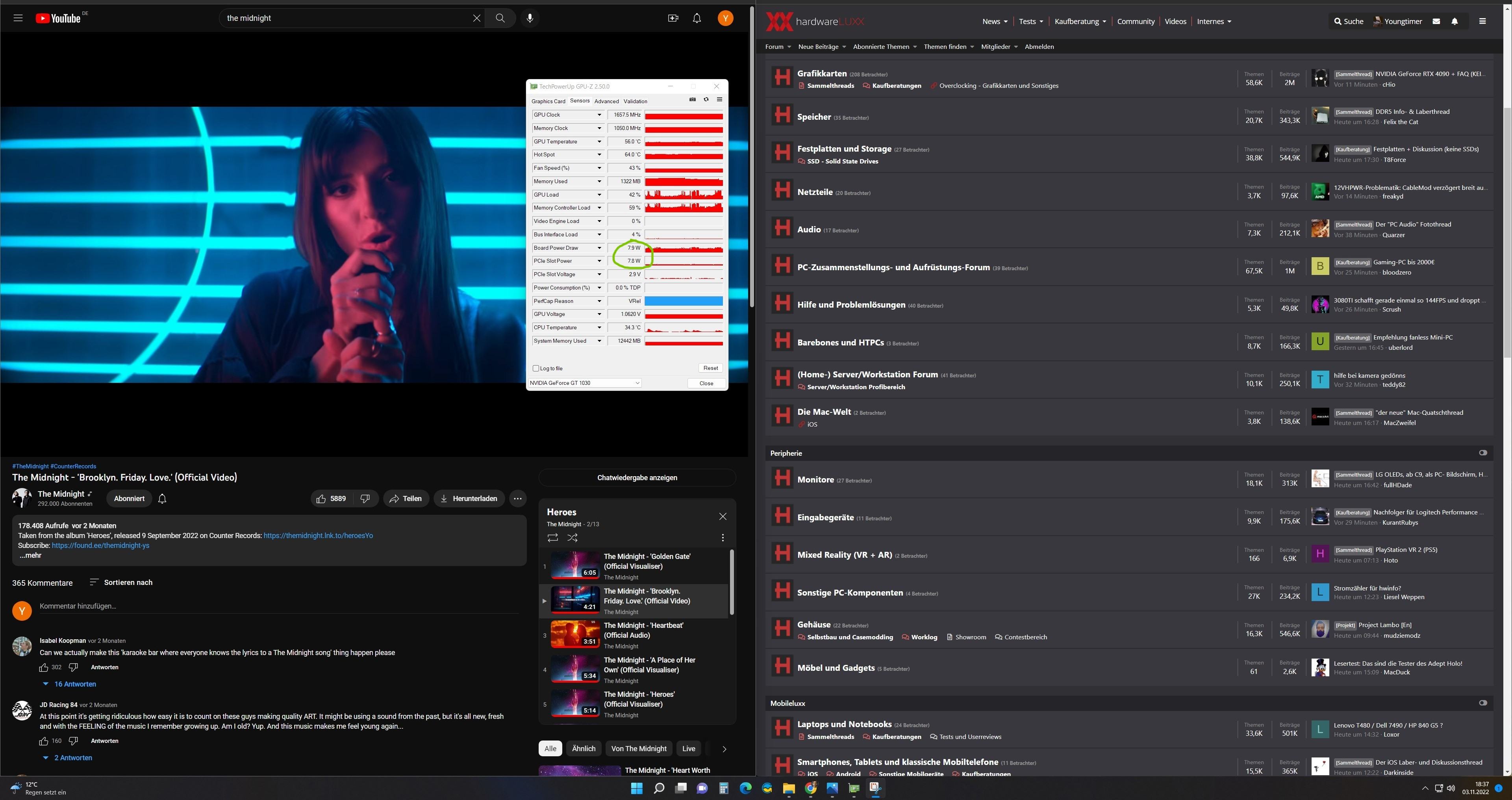
Task: Click the GPU-Z refresh icon
Action: 706,100
